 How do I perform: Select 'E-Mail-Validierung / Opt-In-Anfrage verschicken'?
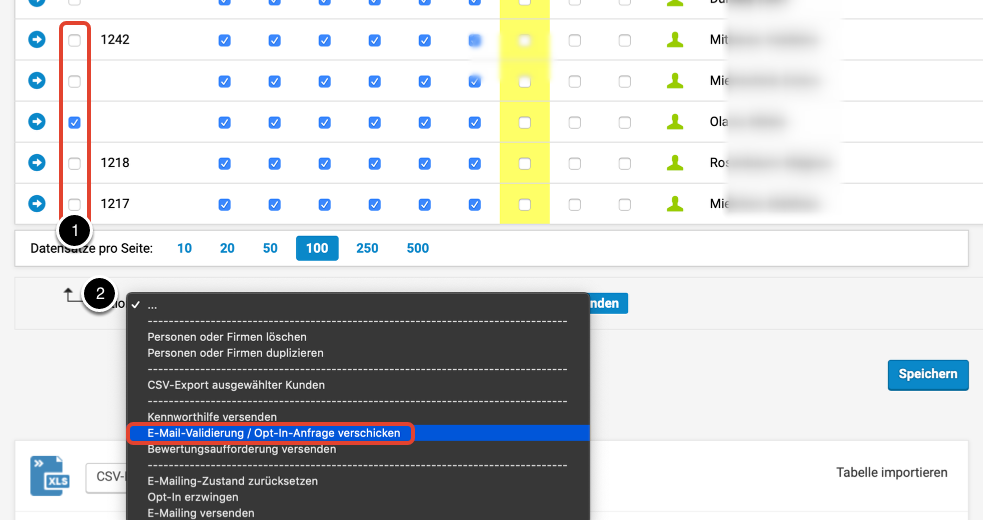point(273,433)
